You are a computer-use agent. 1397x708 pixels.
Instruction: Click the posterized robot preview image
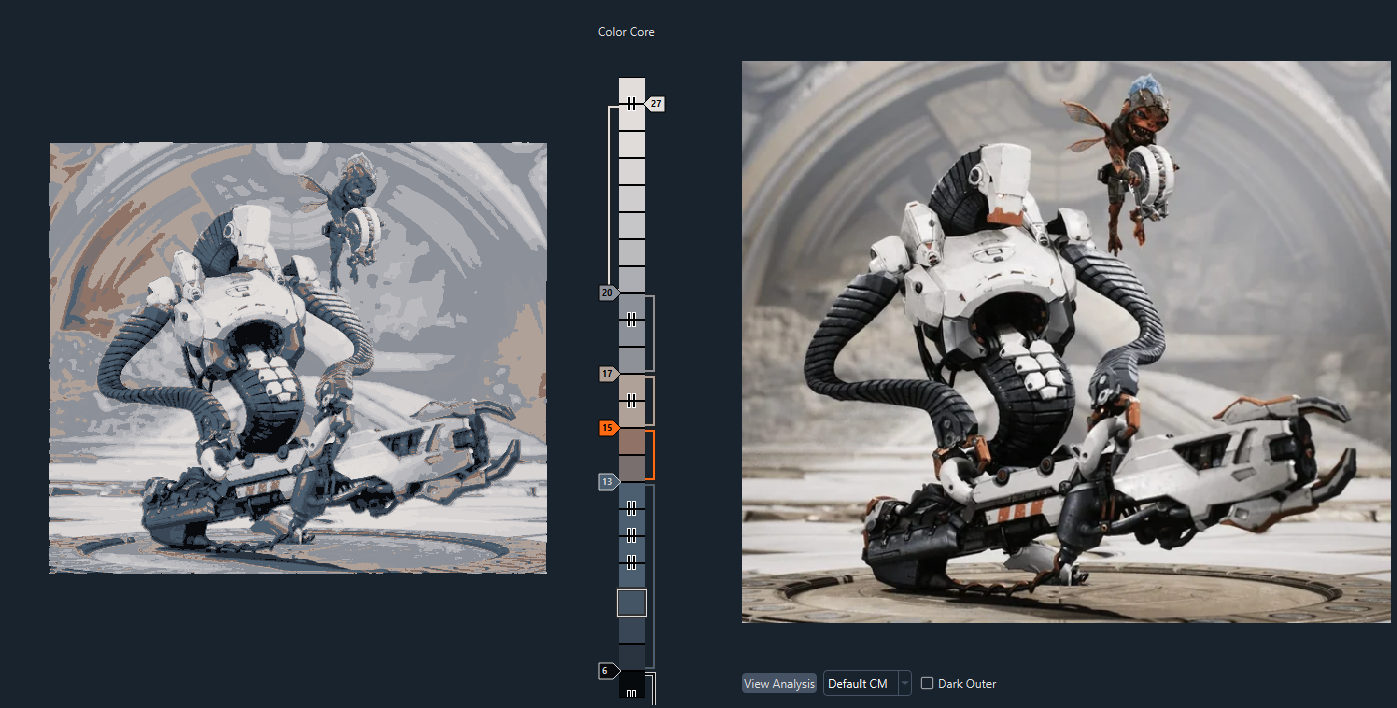click(x=298, y=358)
